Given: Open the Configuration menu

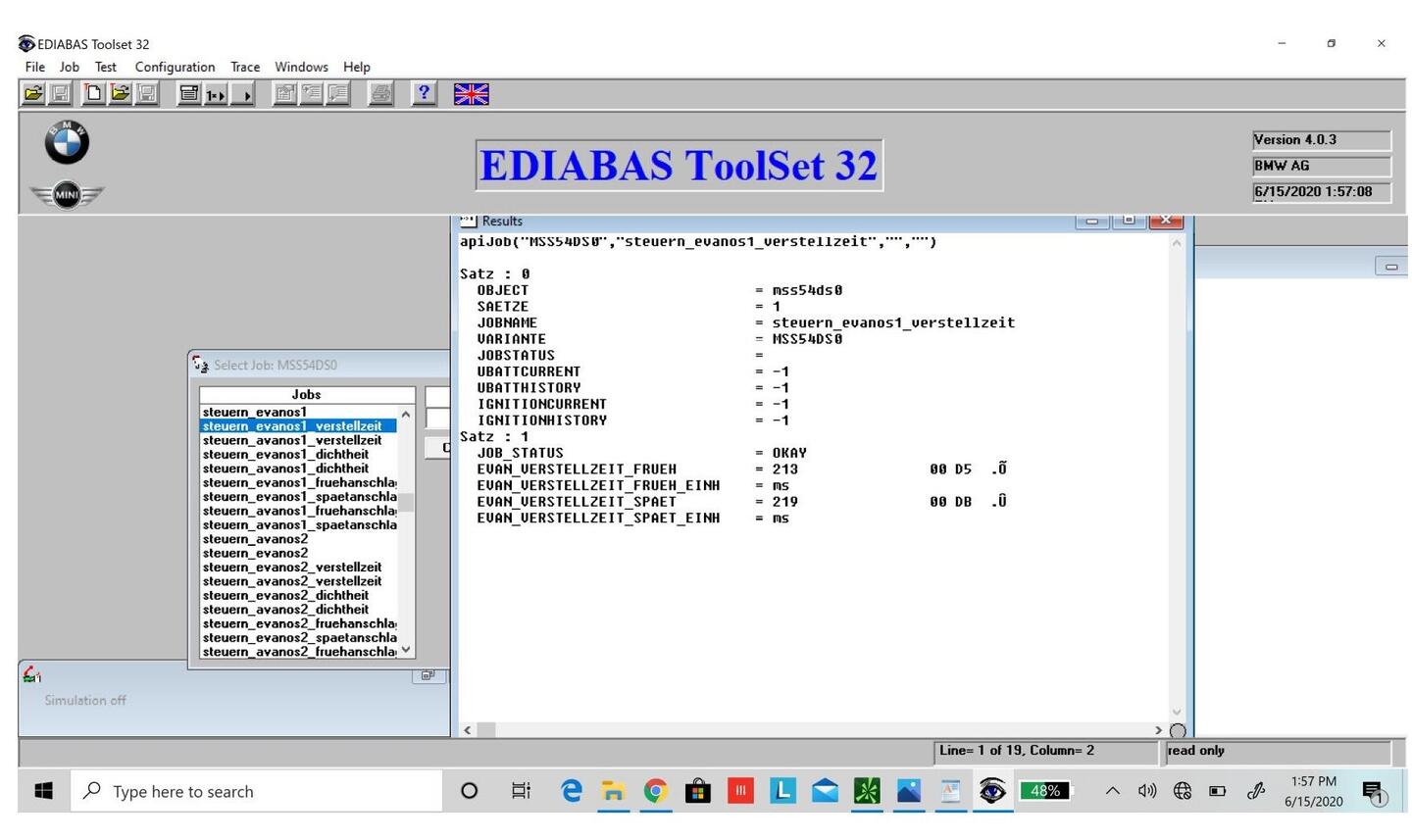Looking at the screenshot, I should 175,67.
